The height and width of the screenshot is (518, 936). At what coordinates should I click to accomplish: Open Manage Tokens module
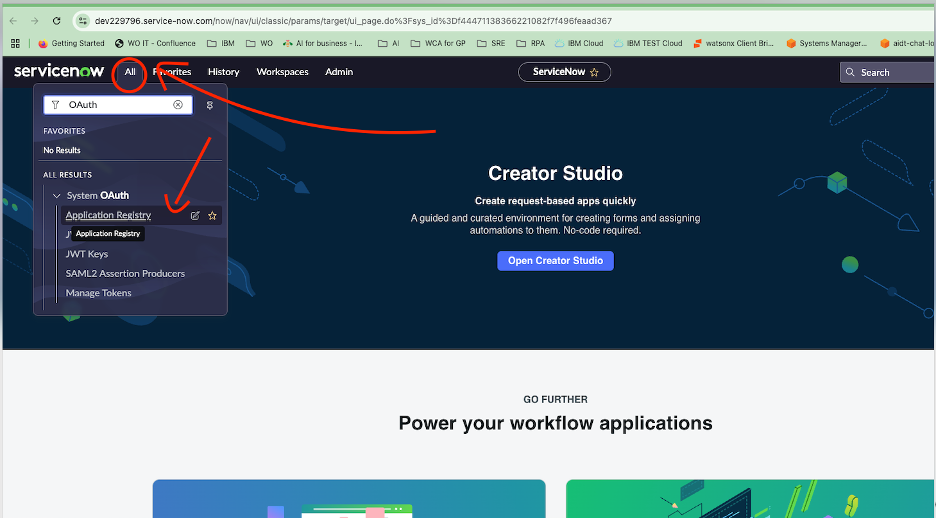click(x=98, y=293)
